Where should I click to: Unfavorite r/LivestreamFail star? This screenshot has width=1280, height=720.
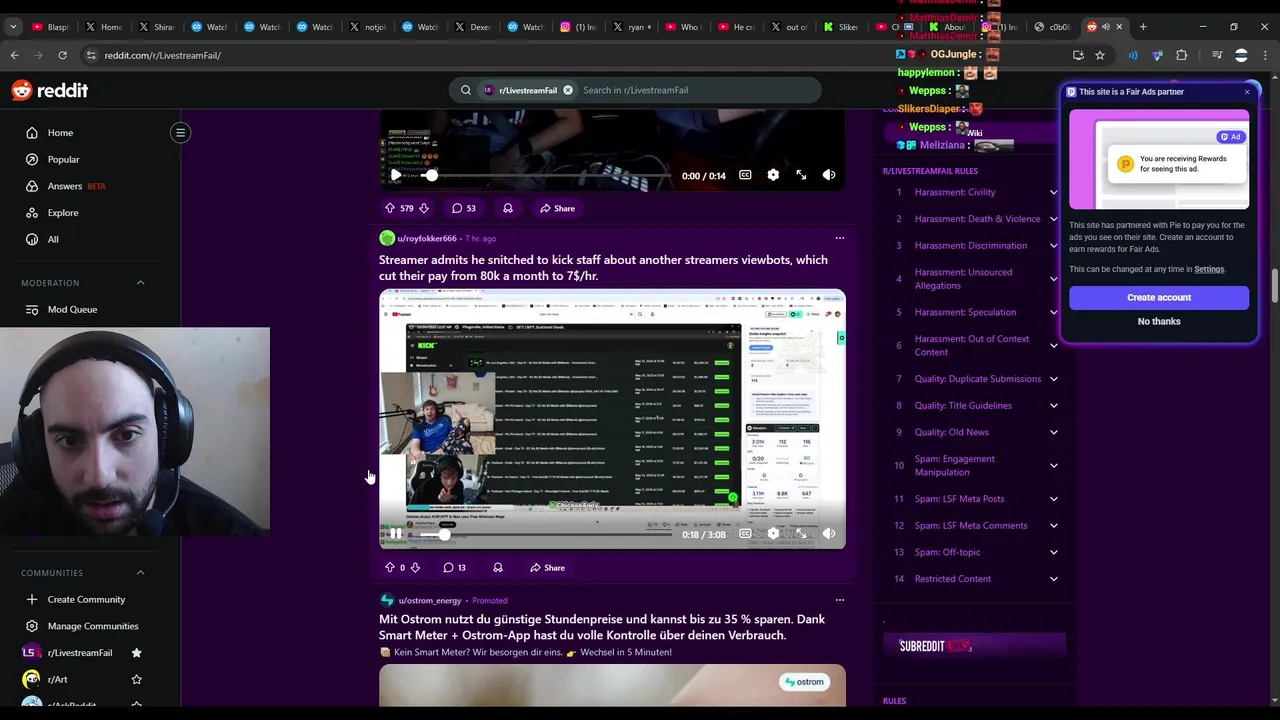136,652
